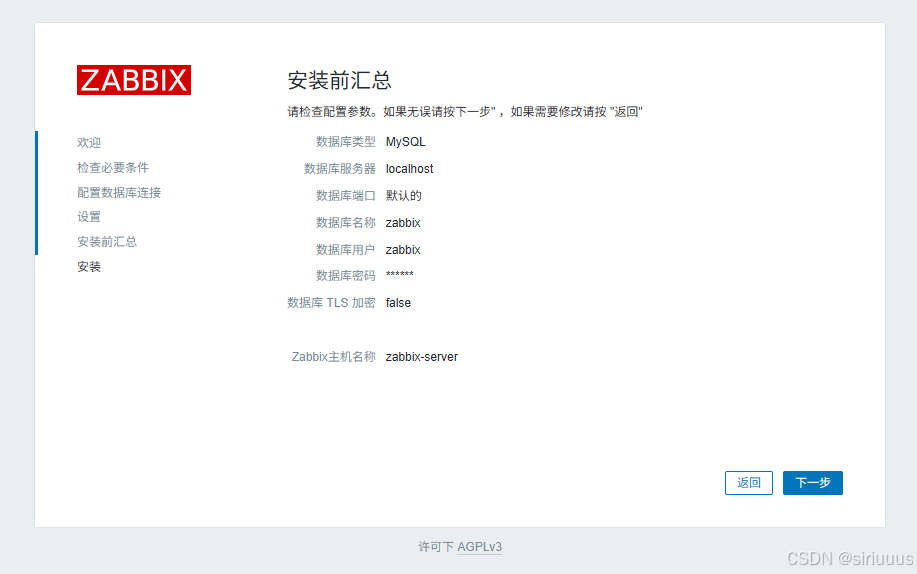Image resolution: width=917 pixels, height=574 pixels.
Task: Click the 请检查配置参数 instruction text
Action: (x=465, y=112)
